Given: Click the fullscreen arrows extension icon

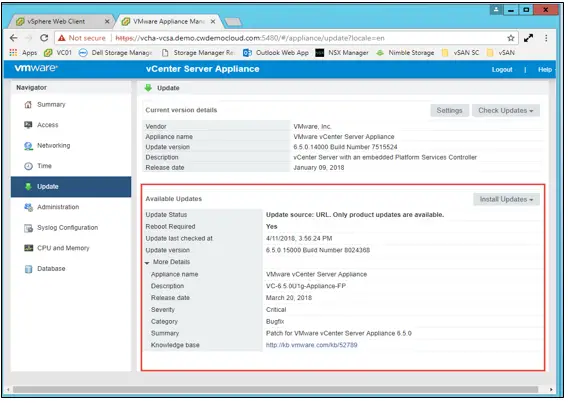Looking at the screenshot, I should 529,38.
